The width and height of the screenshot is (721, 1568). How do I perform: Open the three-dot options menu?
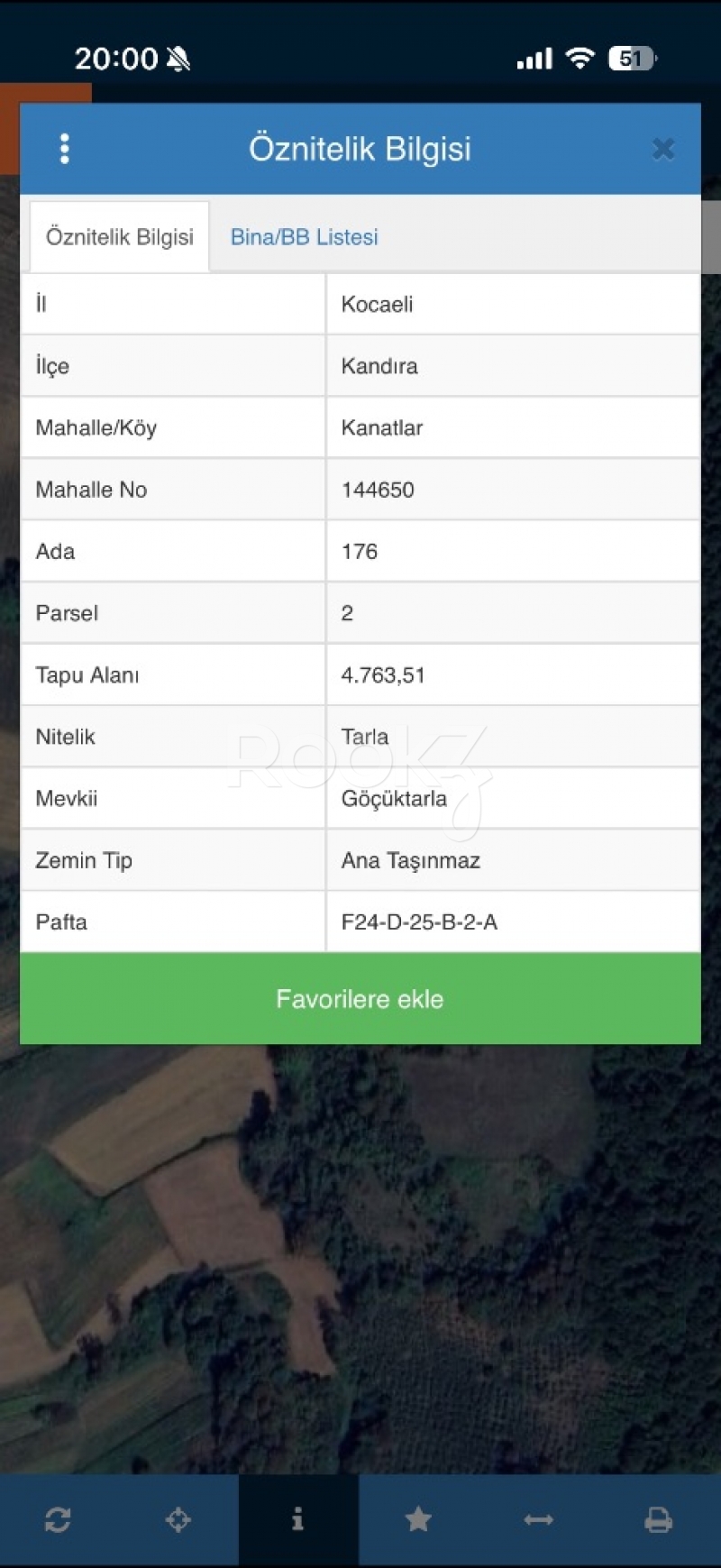[64, 149]
